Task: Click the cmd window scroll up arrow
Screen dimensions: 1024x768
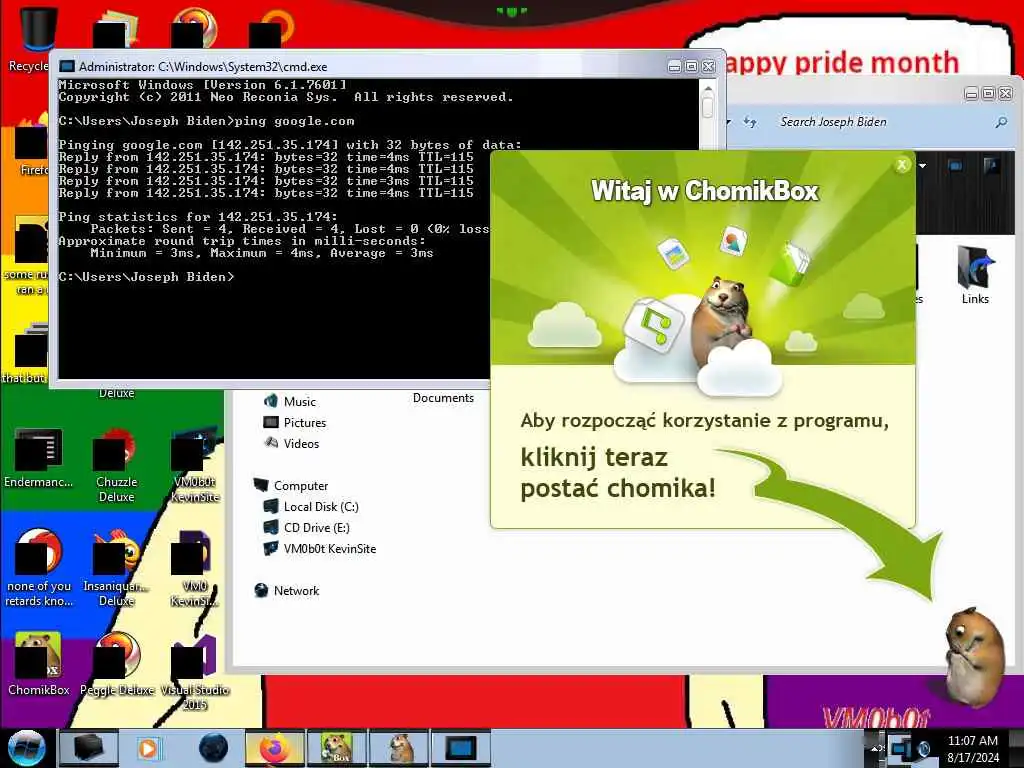Action: pyautogui.click(x=708, y=88)
